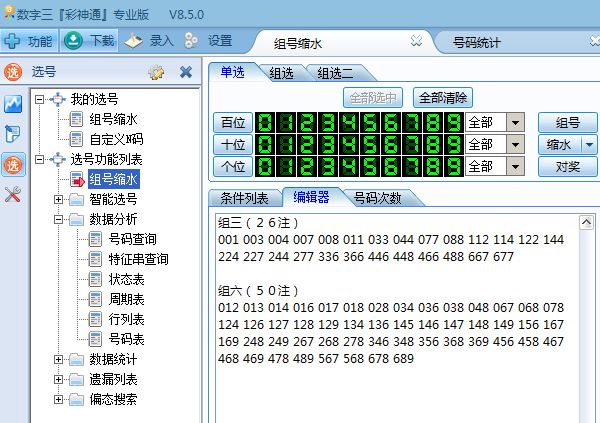This screenshot has width=600, height=423.
Task: Toggle digit 9 in 百位 row
Action: [x=454, y=123]
